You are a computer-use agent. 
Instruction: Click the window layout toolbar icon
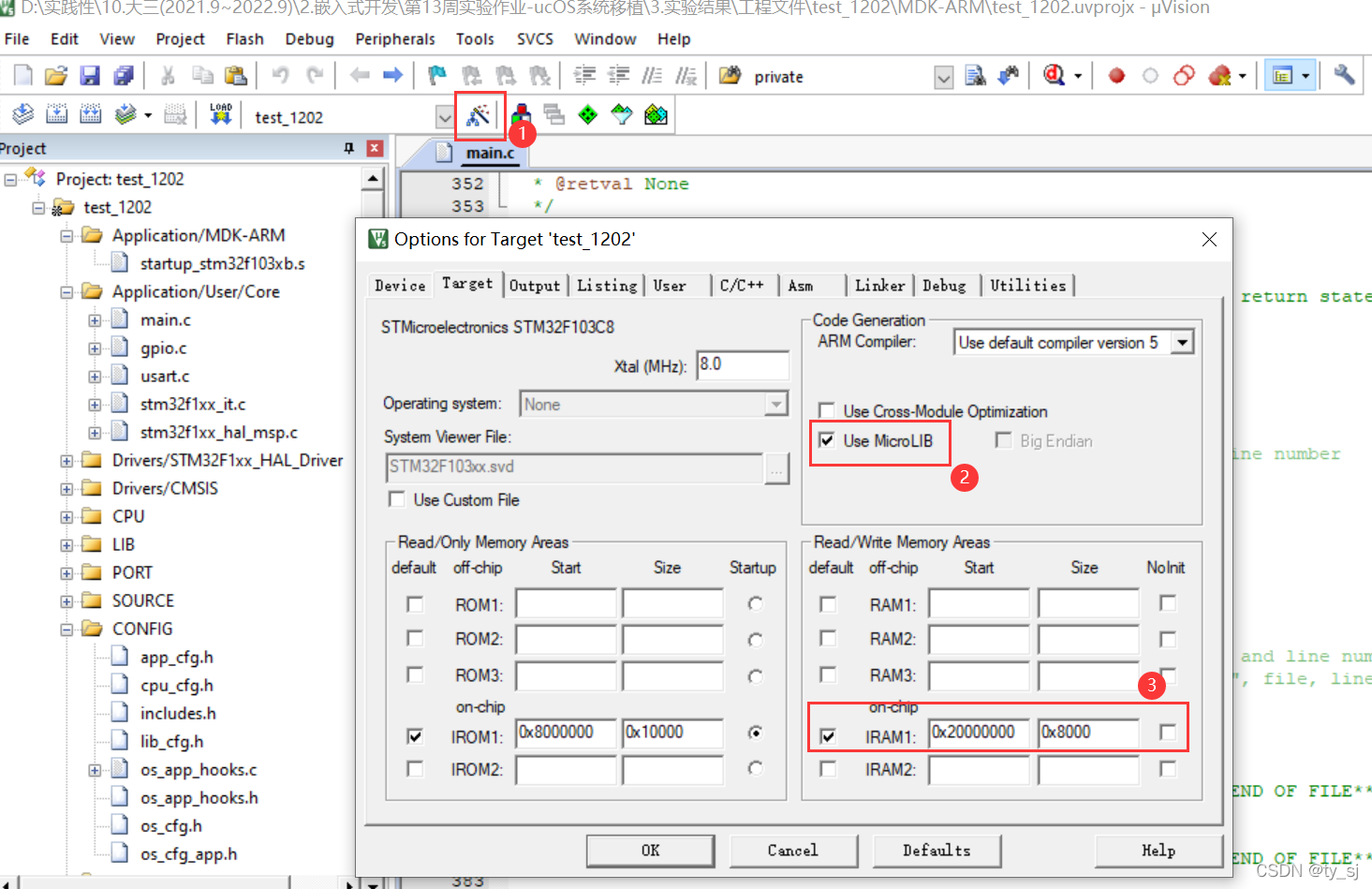[x=1283, y=76]
